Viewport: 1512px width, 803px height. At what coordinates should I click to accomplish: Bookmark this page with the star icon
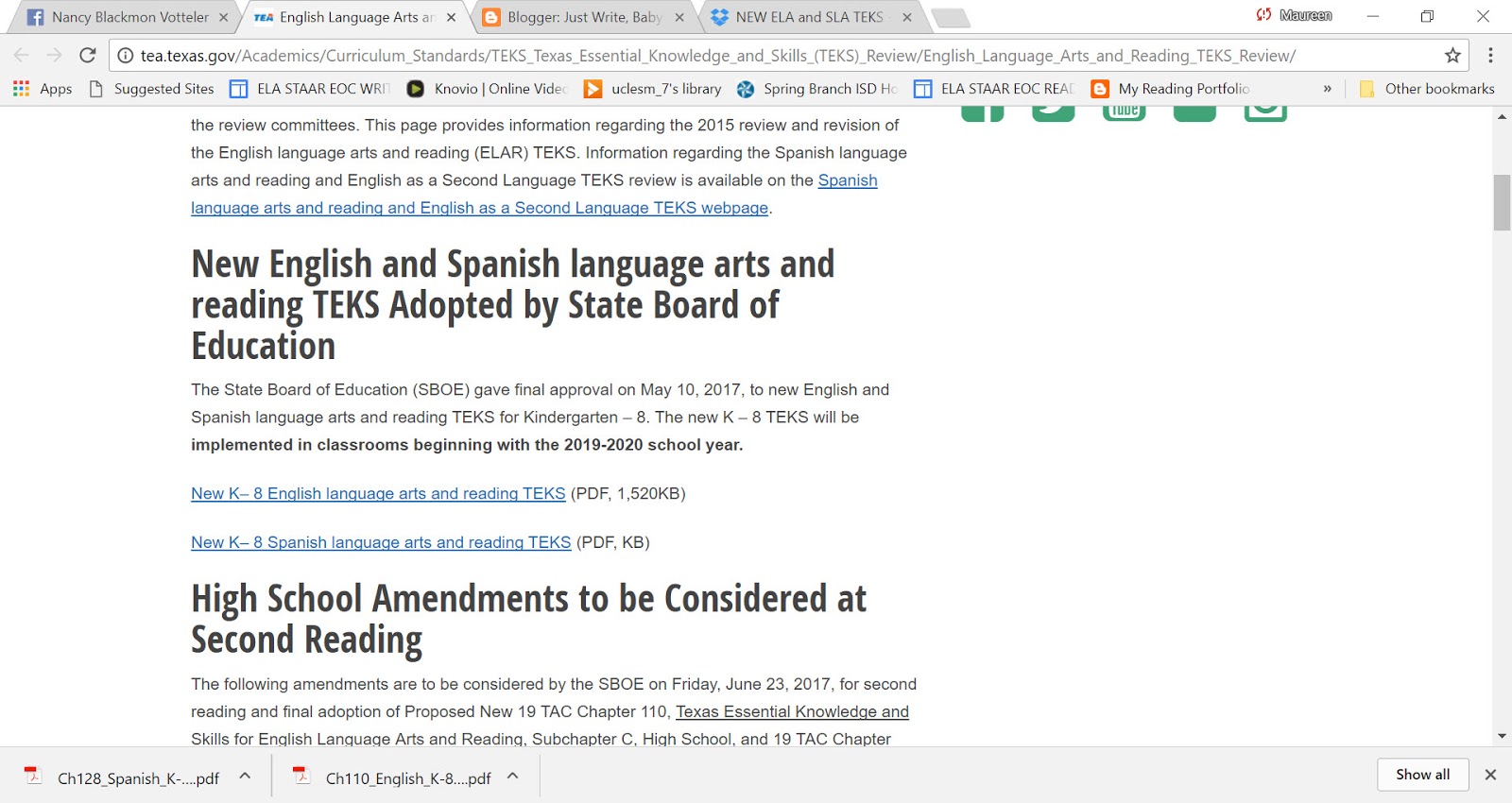[x=1452, y=56]
